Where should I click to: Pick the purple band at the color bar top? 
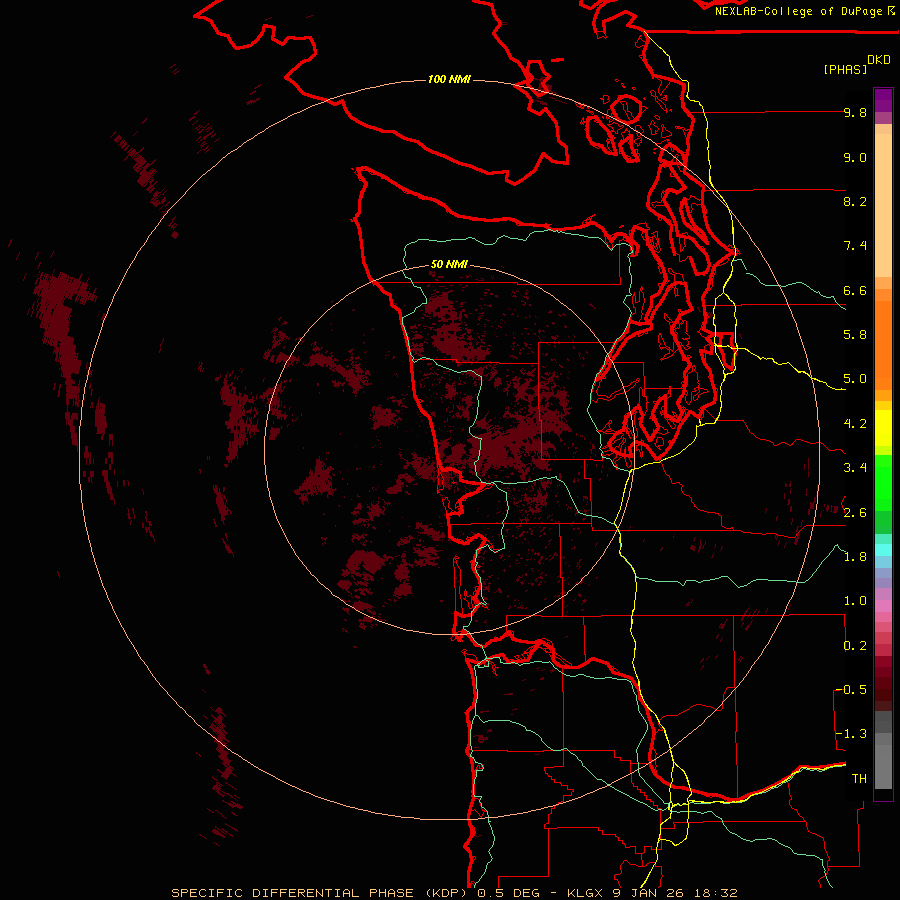pos(883,100)
